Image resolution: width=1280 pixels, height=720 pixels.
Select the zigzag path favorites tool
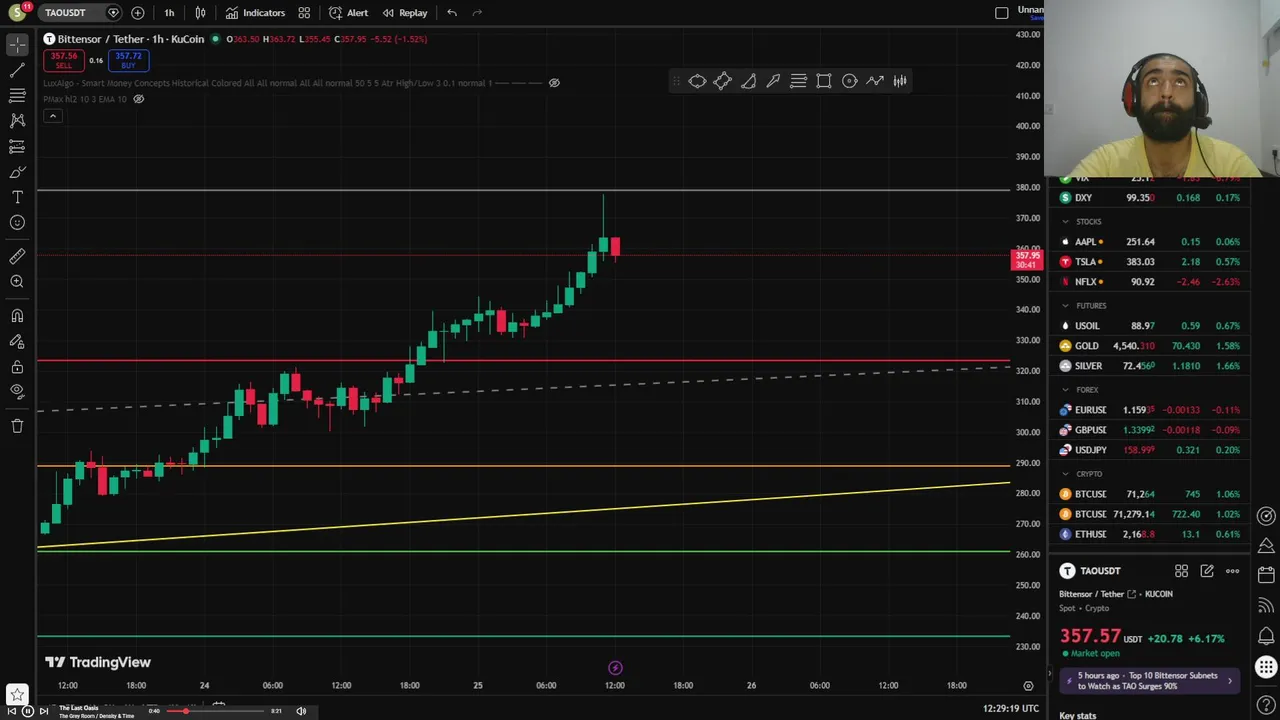[875, 81]
